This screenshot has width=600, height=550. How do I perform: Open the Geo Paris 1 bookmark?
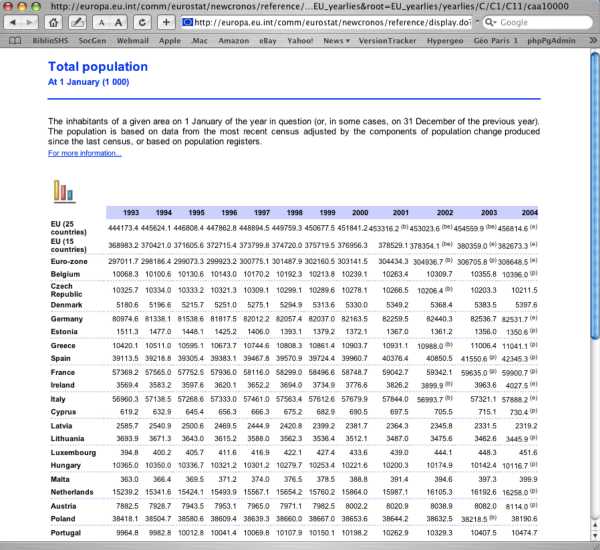(x=496, y=41)
